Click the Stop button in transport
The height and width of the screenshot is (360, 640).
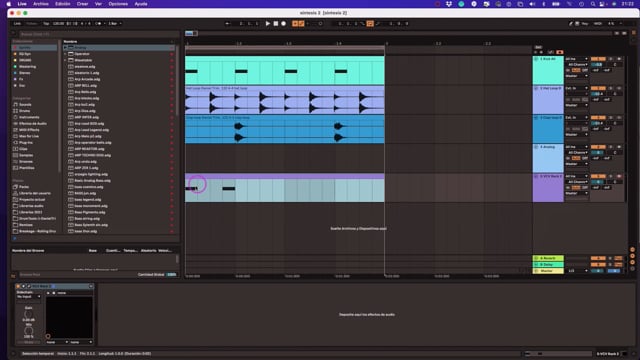[x=276, y=24]
